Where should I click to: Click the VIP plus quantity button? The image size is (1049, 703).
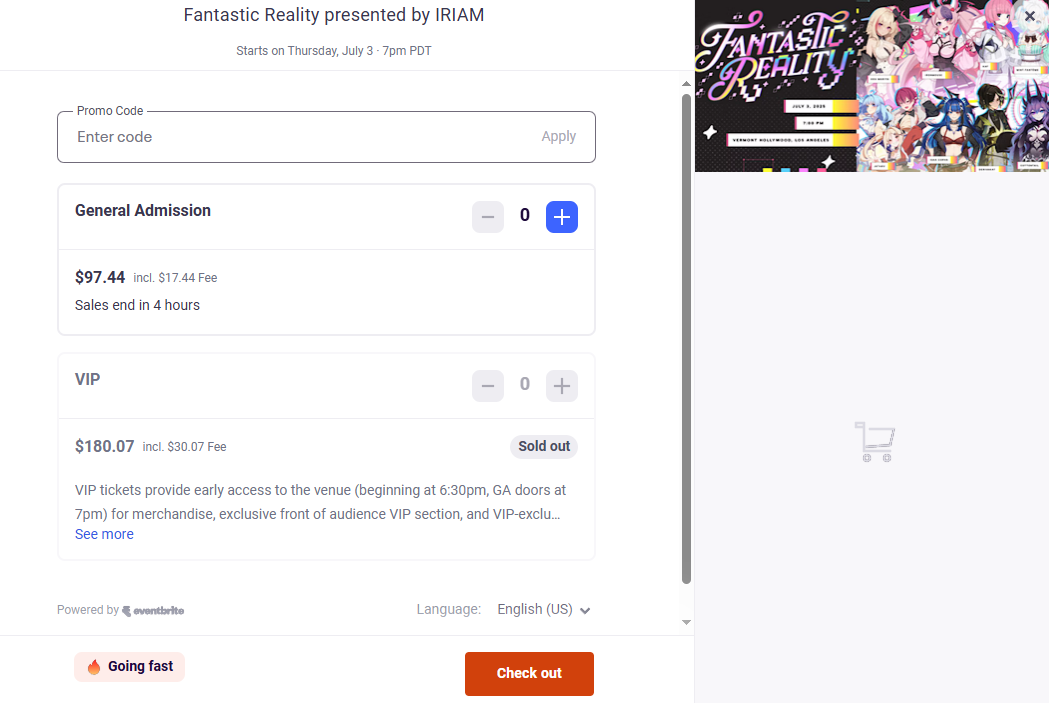(x=562, y=386)
